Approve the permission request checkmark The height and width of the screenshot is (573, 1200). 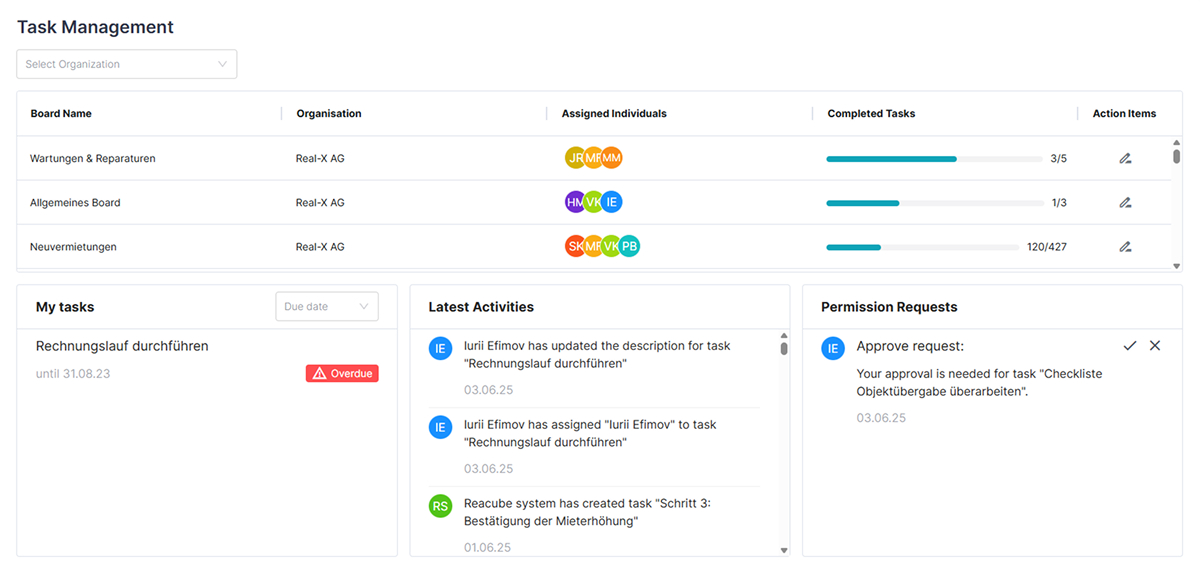coord(1130,345)
